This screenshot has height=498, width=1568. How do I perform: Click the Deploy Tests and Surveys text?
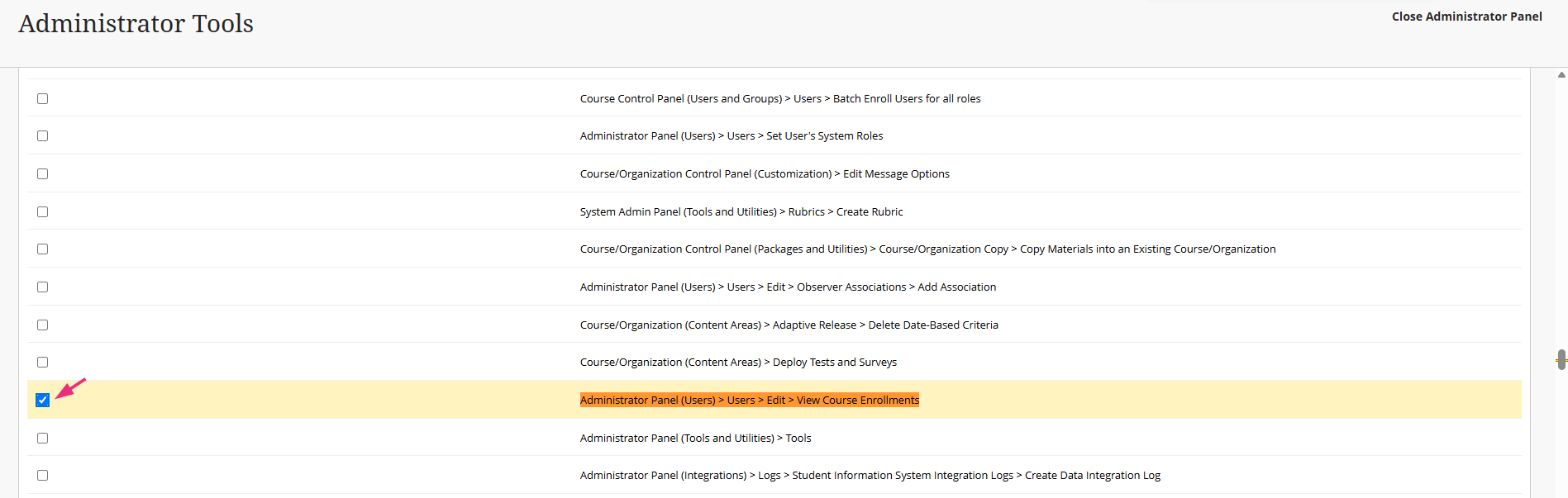(737, 363)
